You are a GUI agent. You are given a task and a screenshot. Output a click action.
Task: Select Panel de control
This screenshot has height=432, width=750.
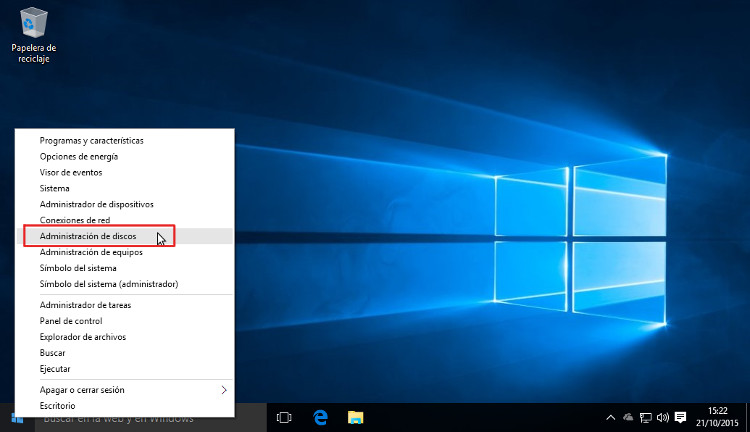point(124,321)
